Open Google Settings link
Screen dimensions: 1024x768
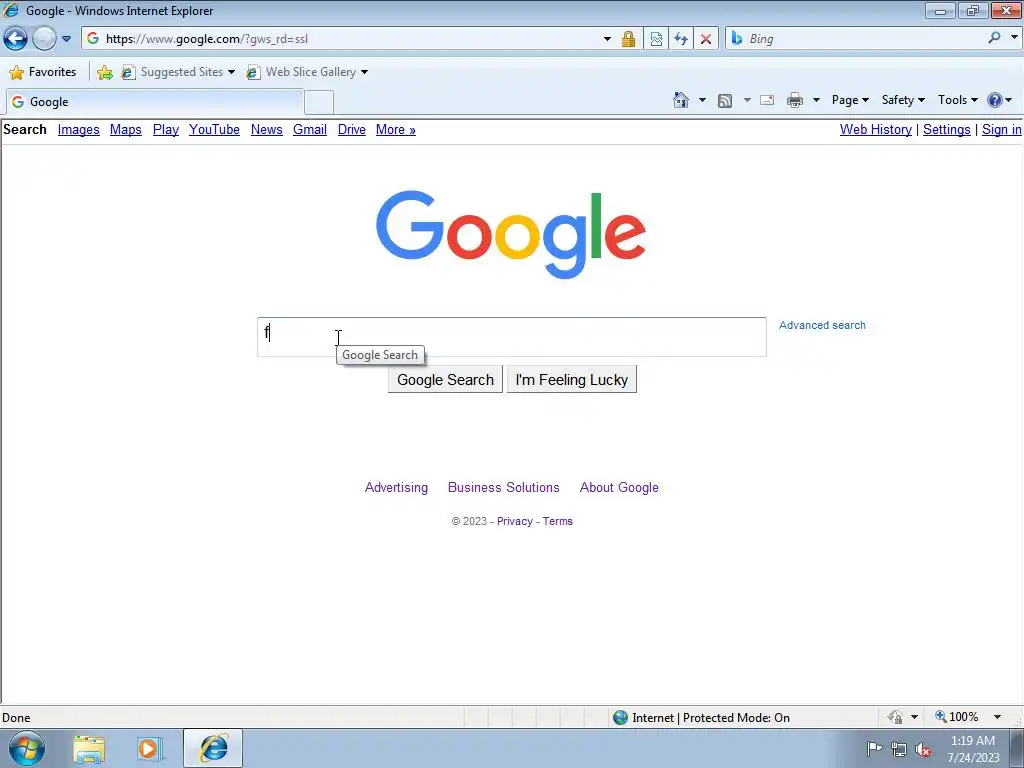[x=946, y=129]
